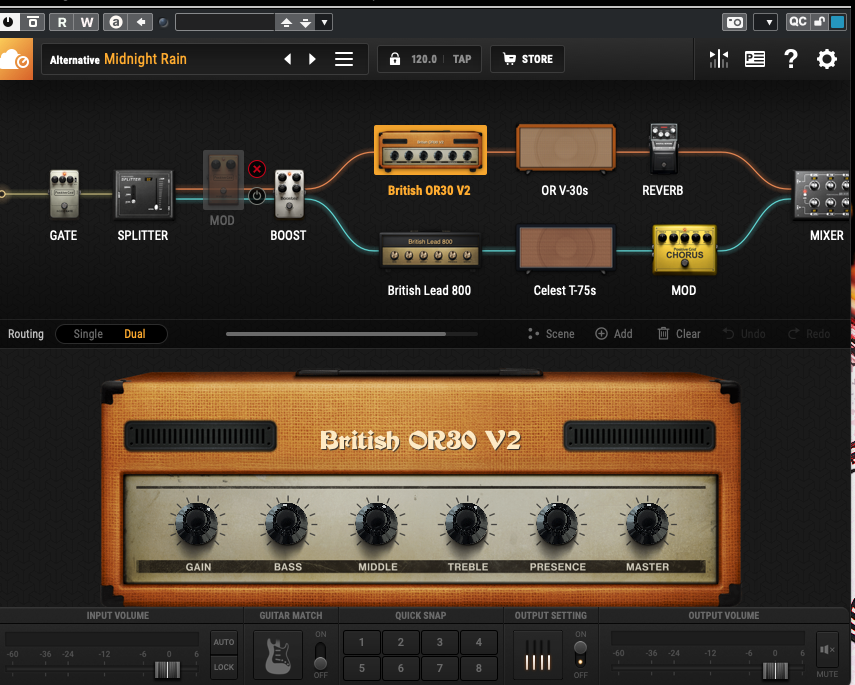Mute the output
Image resolution: width=855 pixels, height=685 pixels.
[x=827, y=650]
